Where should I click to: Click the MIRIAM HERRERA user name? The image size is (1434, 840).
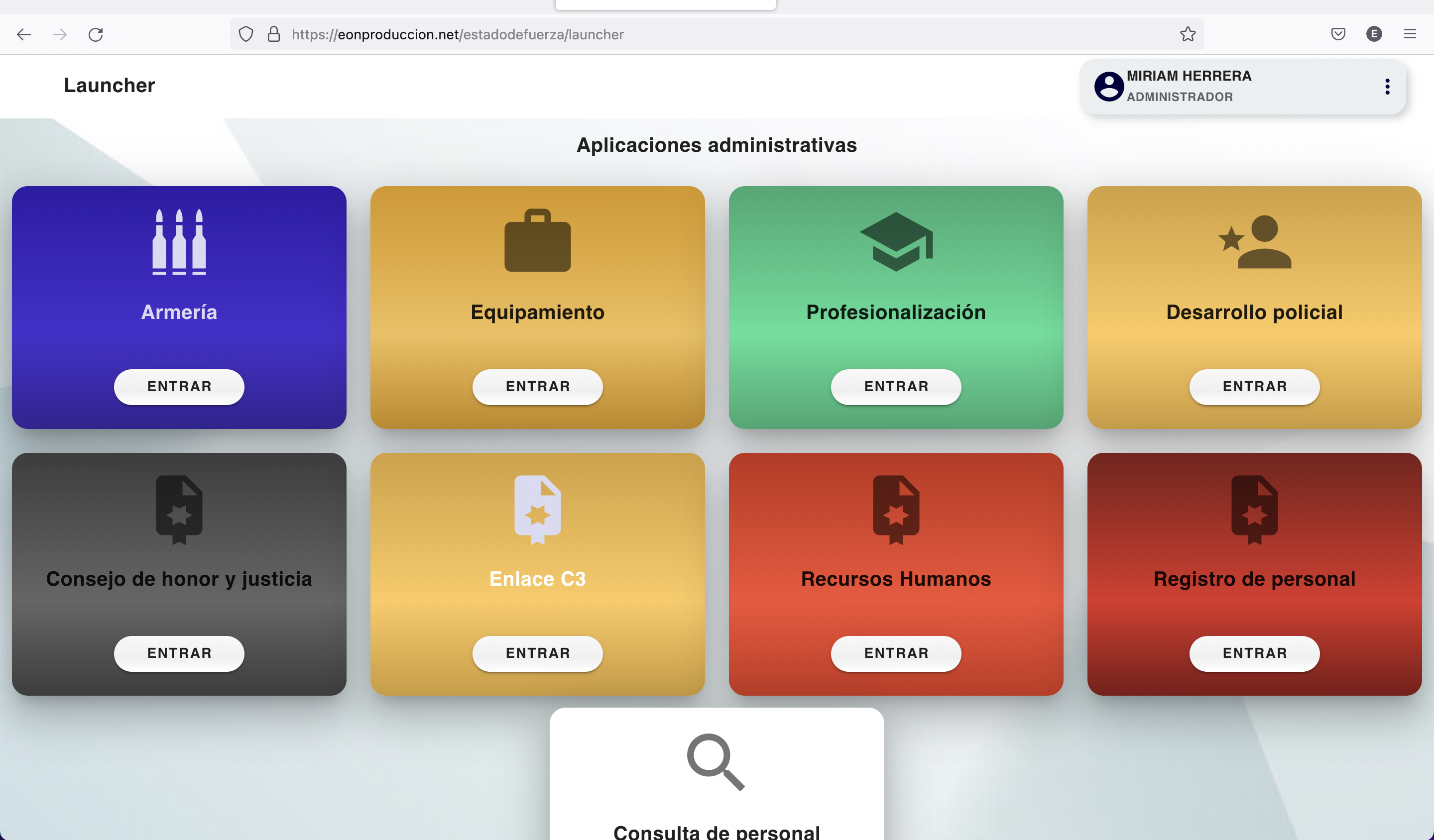click(1189, 76)
